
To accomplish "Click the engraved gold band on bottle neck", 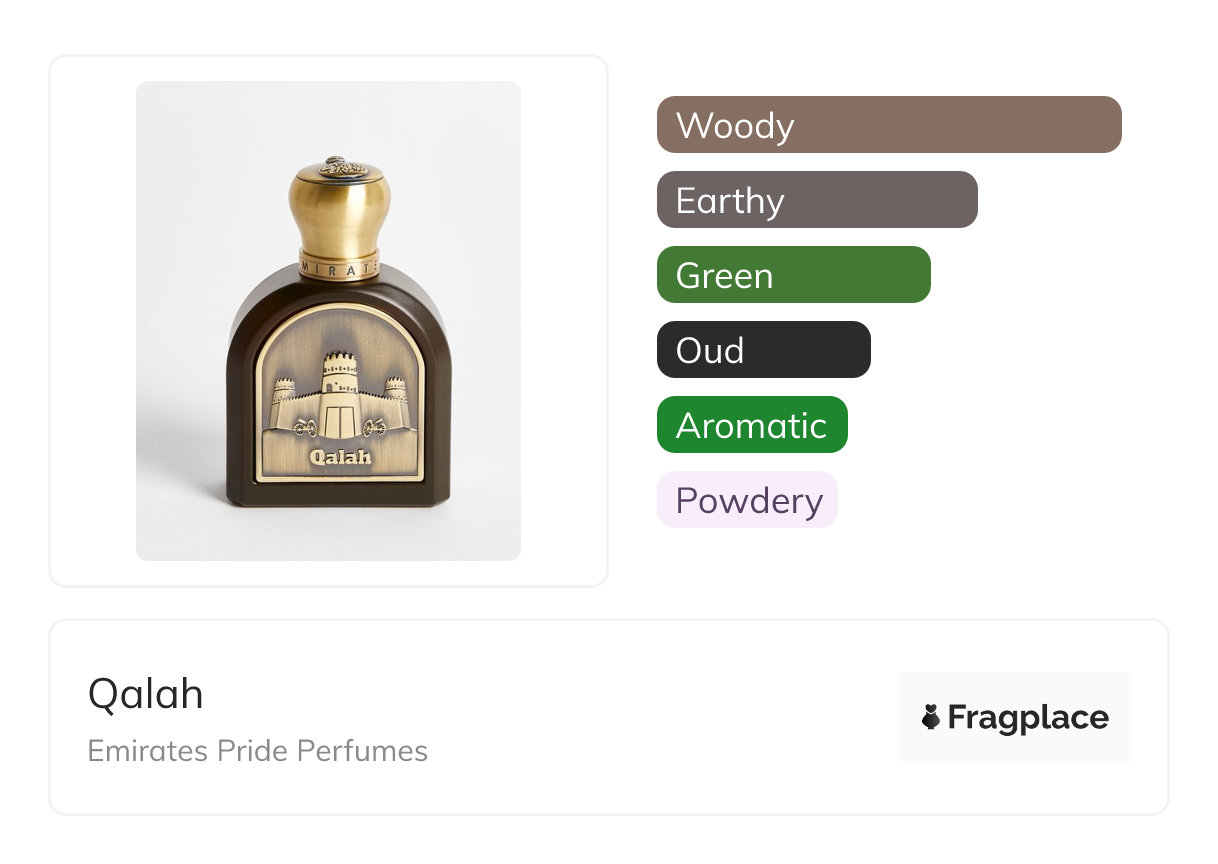I will point(340,268).
